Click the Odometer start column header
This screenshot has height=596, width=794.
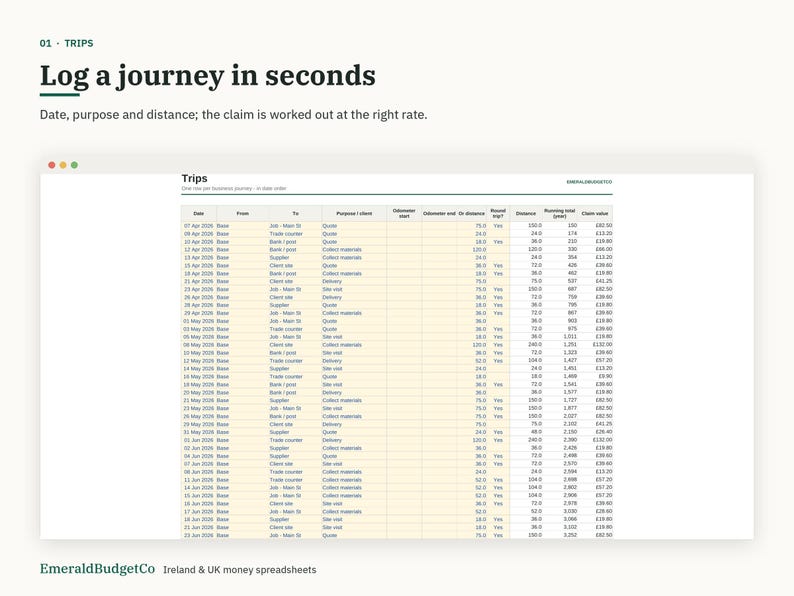[x=404, y=214]
